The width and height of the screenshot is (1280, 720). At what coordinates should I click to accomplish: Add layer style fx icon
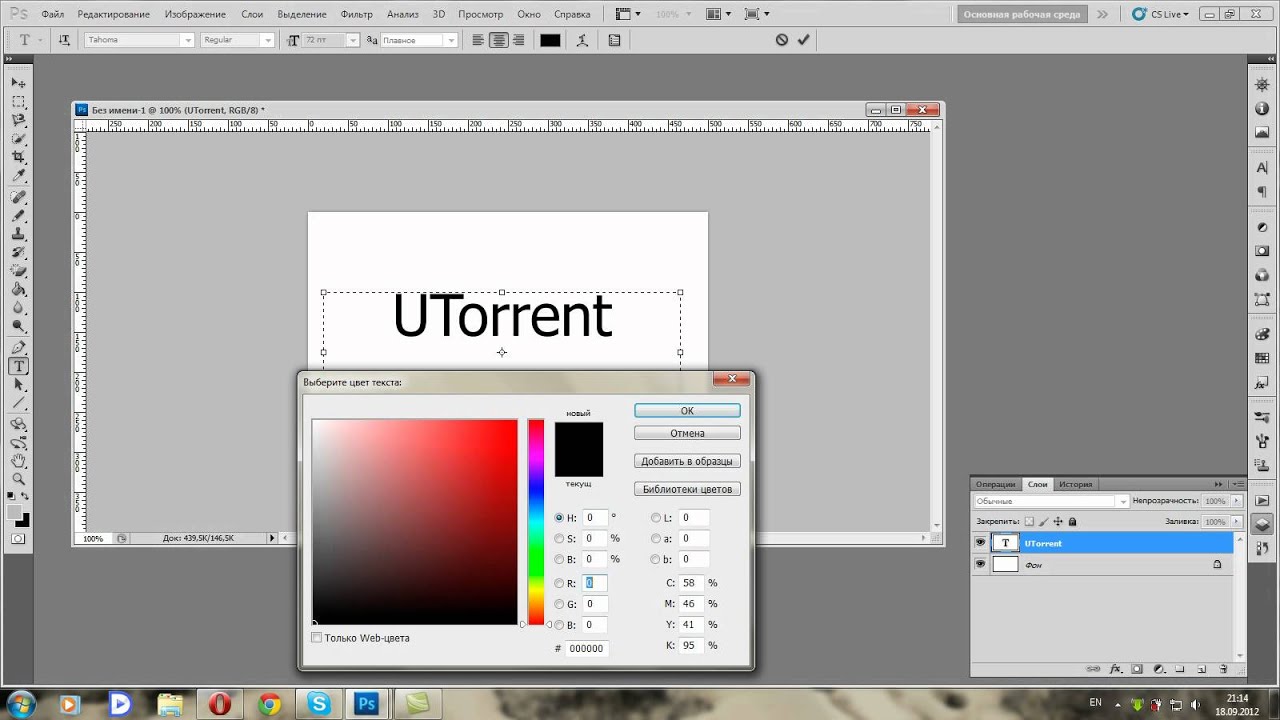click(x=1115, y=668)
